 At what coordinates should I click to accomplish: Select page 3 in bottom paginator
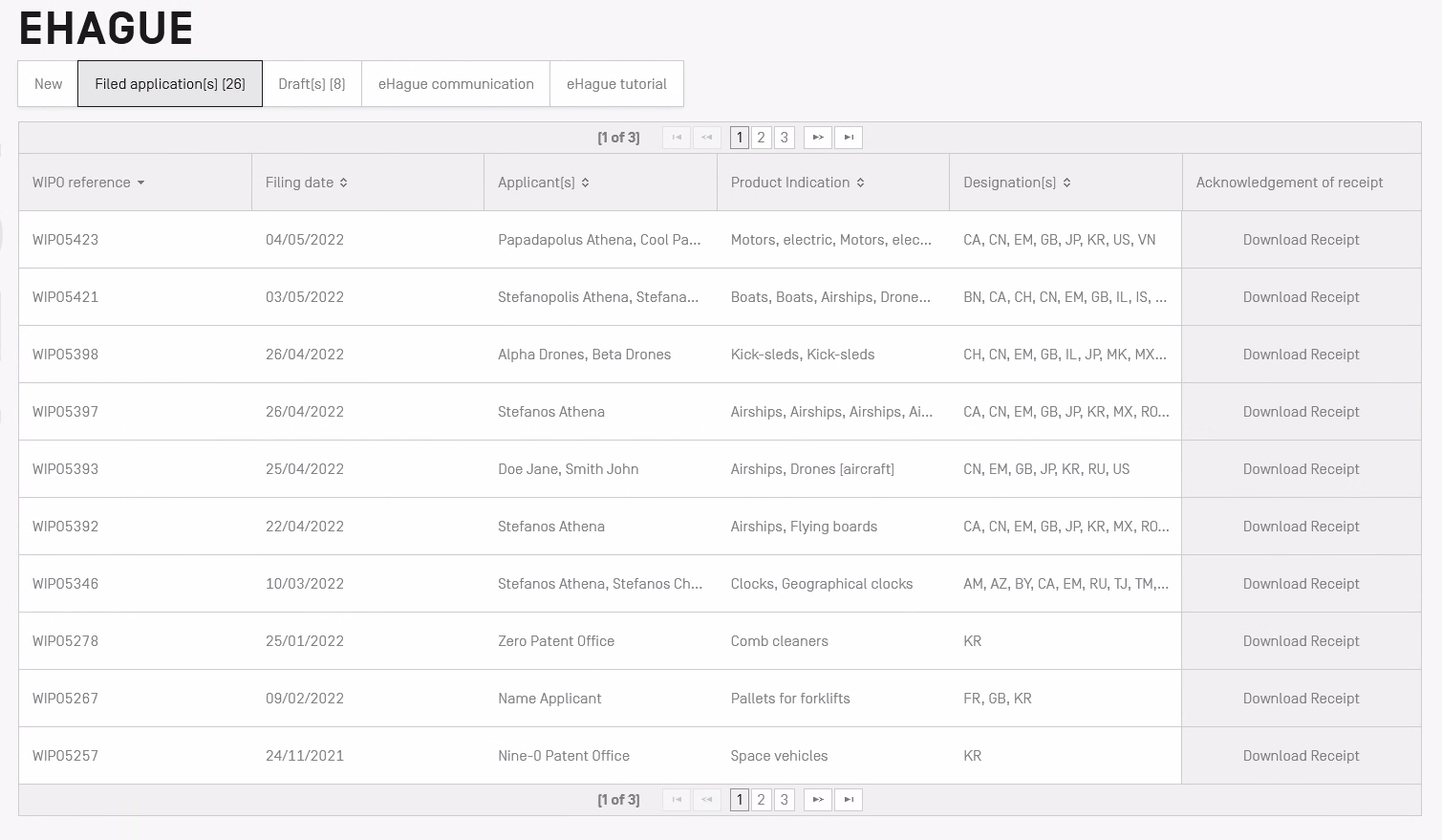coord(785,800)
